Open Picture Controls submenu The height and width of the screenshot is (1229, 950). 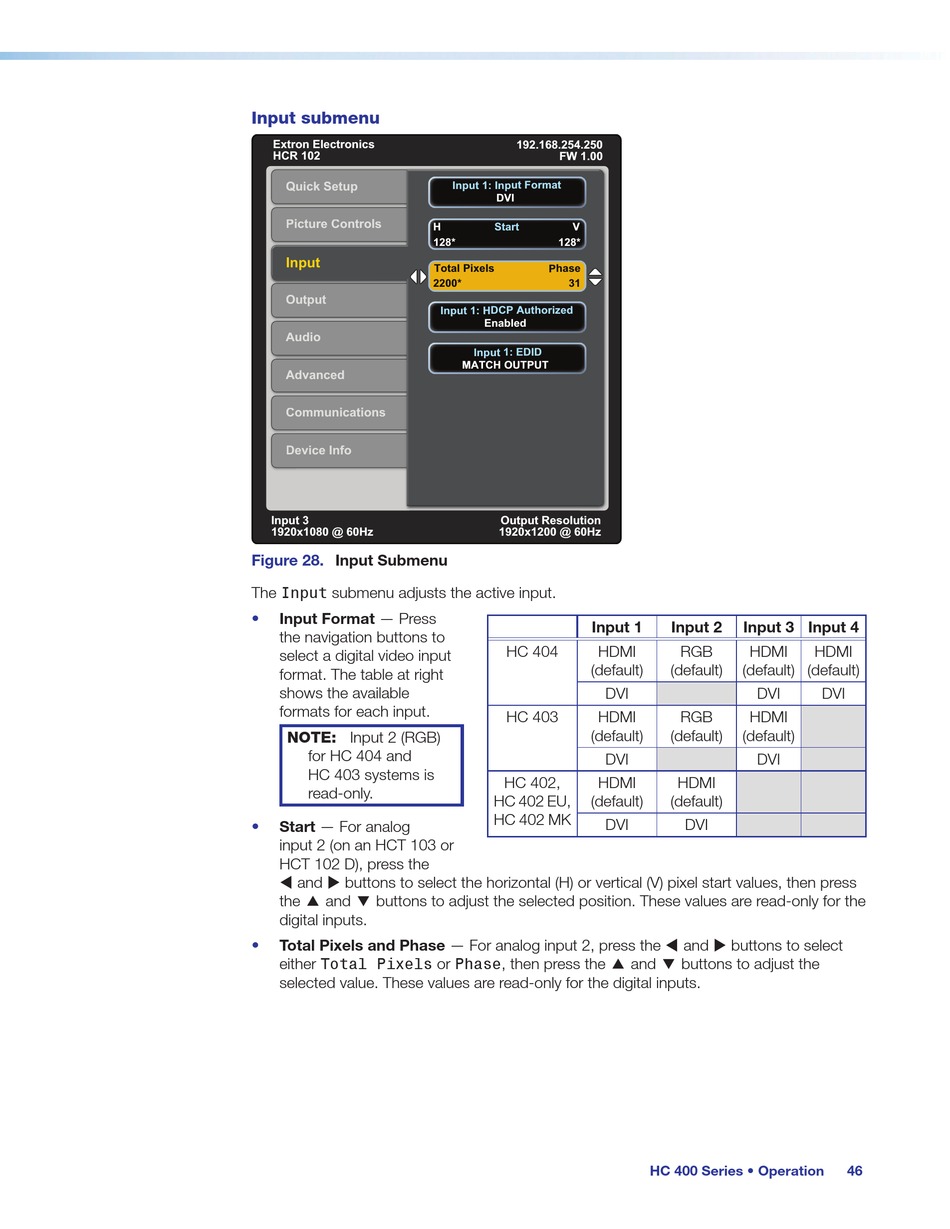tap(339, 224)
